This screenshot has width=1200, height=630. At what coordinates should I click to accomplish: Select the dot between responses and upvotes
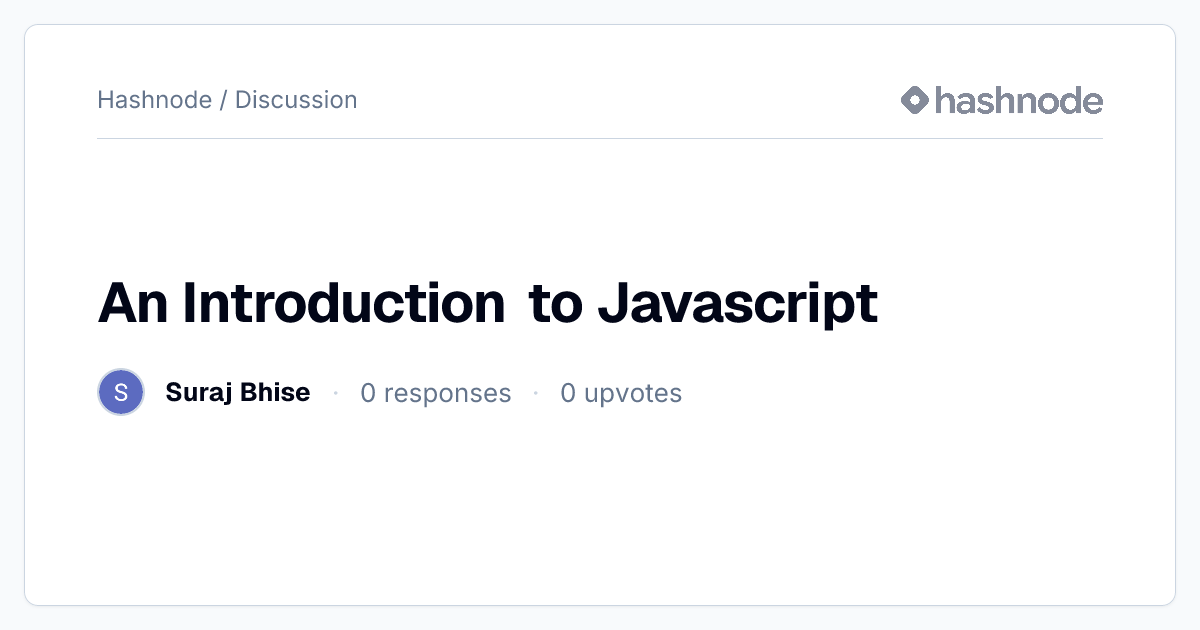tap(536, 393)
